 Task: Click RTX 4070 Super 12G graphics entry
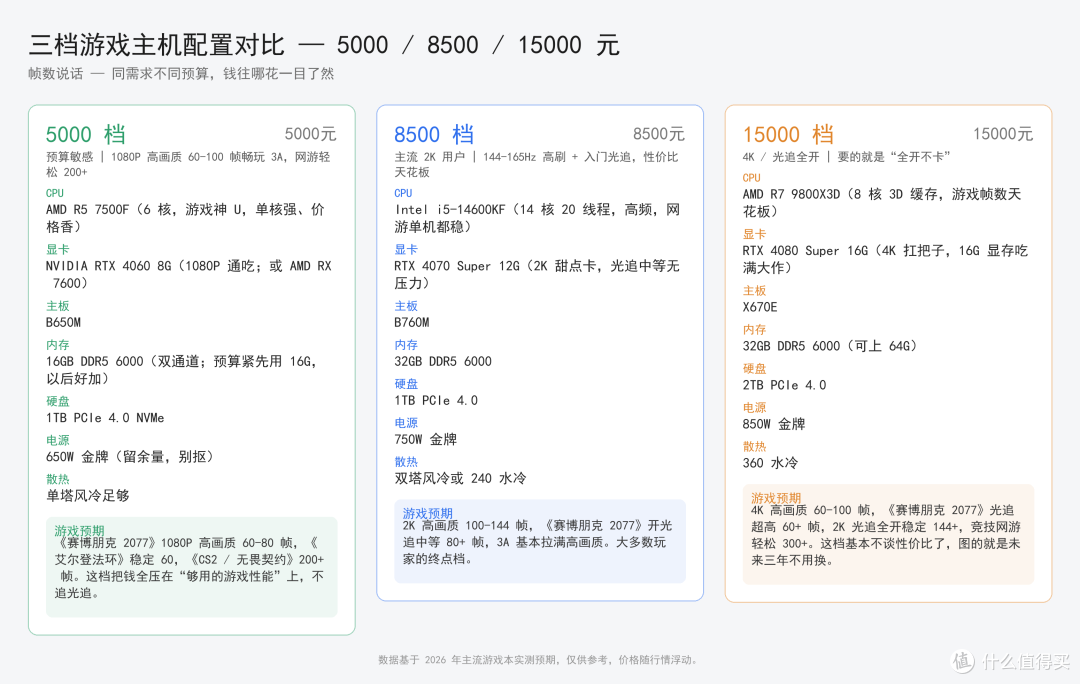537,274
